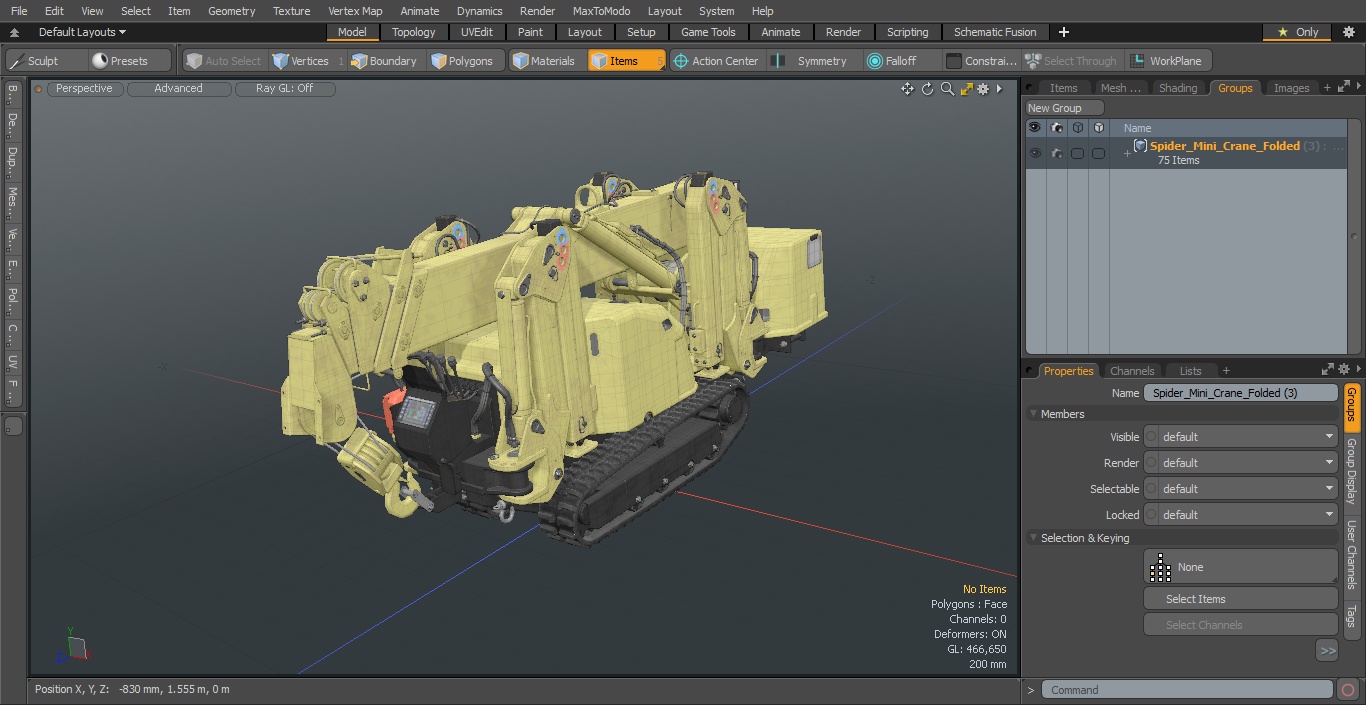Open the Perspective view dropdown
Viewport: 1366px width, 705px height.
click(84, 89)
